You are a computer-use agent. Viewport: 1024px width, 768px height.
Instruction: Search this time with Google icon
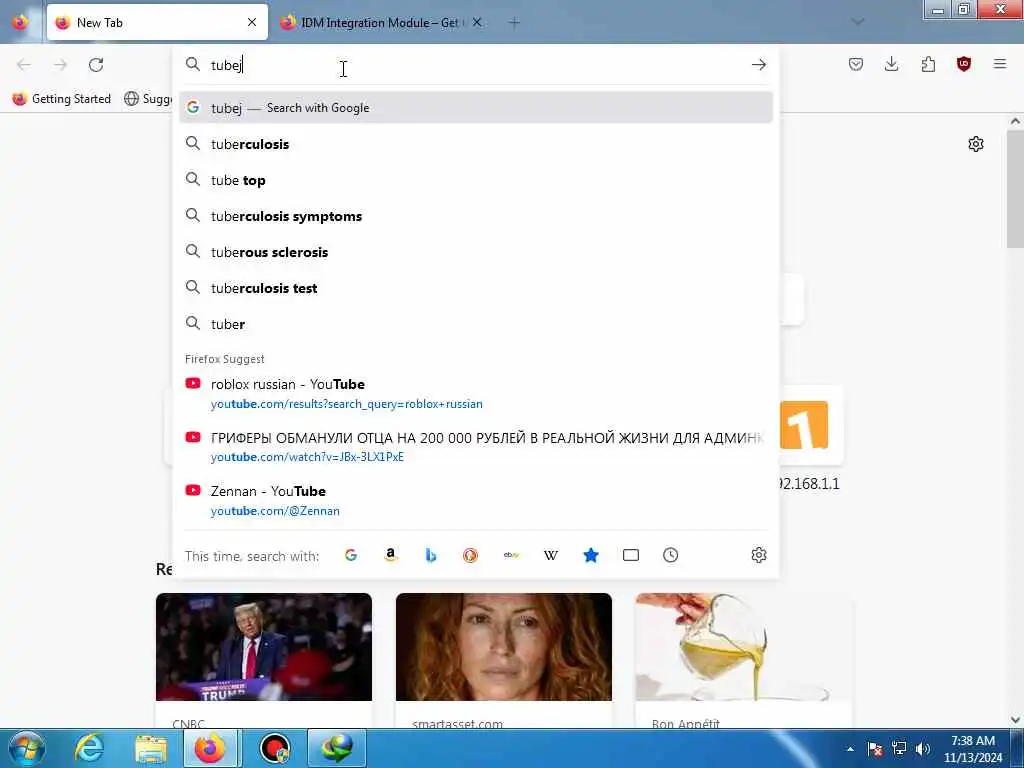click(351, 555)
